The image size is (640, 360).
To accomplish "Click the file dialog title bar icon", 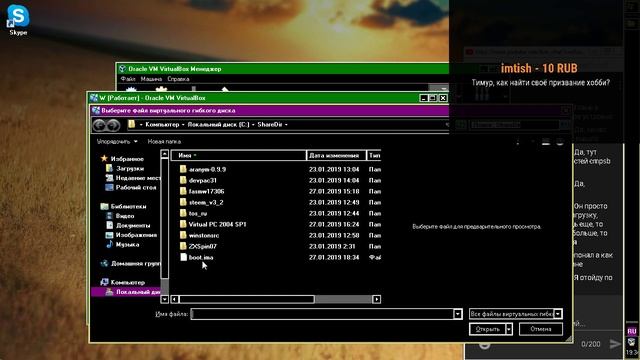I will tap(96, 110).
